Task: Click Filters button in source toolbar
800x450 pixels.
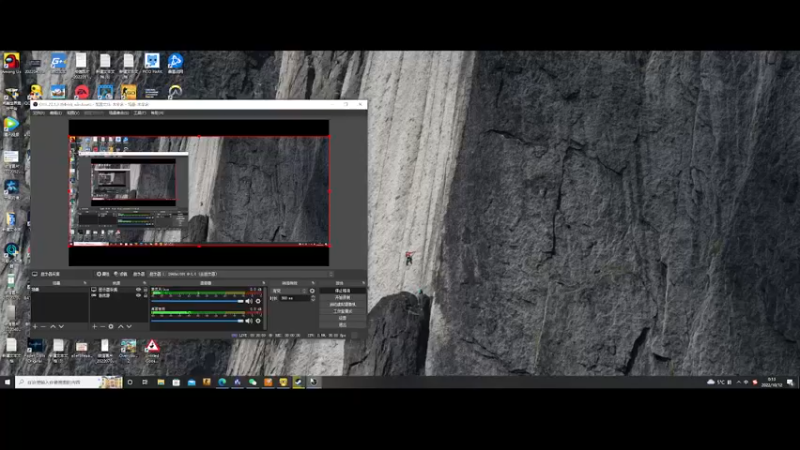Action: tap(121, 274)
